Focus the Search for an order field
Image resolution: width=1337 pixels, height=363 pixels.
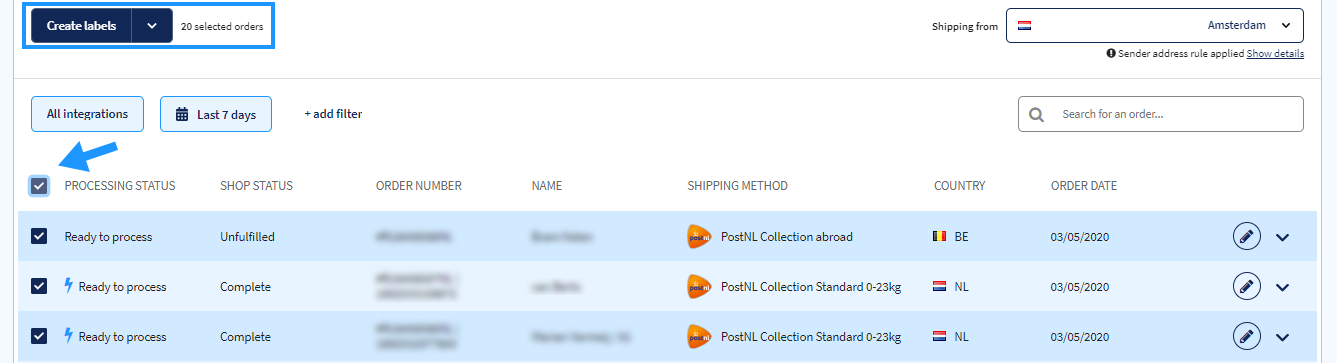pyautogui.click(x=1161, y=114)
